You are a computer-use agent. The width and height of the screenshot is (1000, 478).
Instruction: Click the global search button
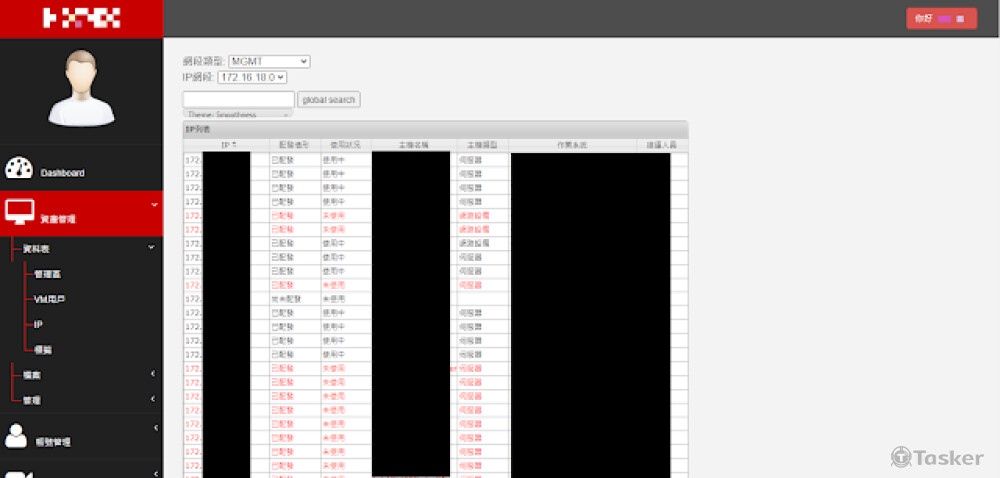[329, 100]
